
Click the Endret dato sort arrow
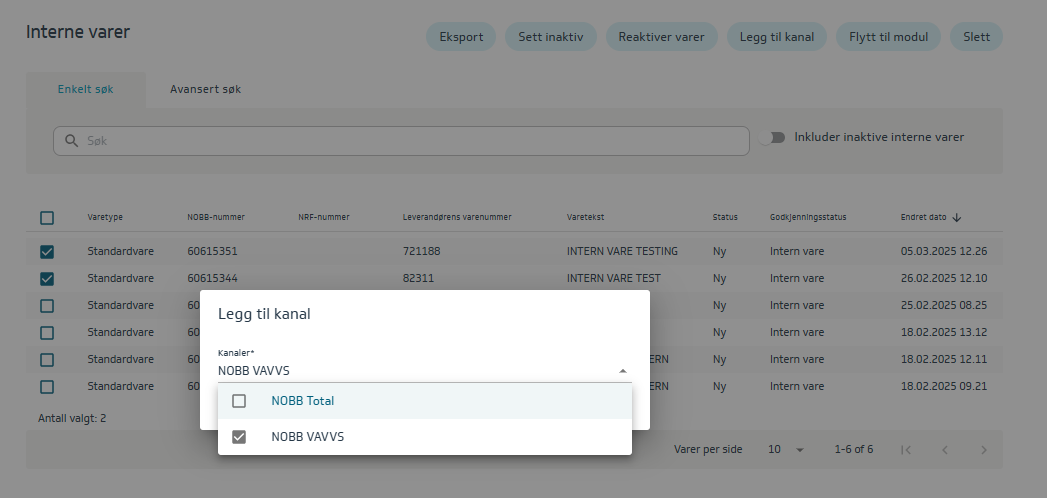coord(956,217)
